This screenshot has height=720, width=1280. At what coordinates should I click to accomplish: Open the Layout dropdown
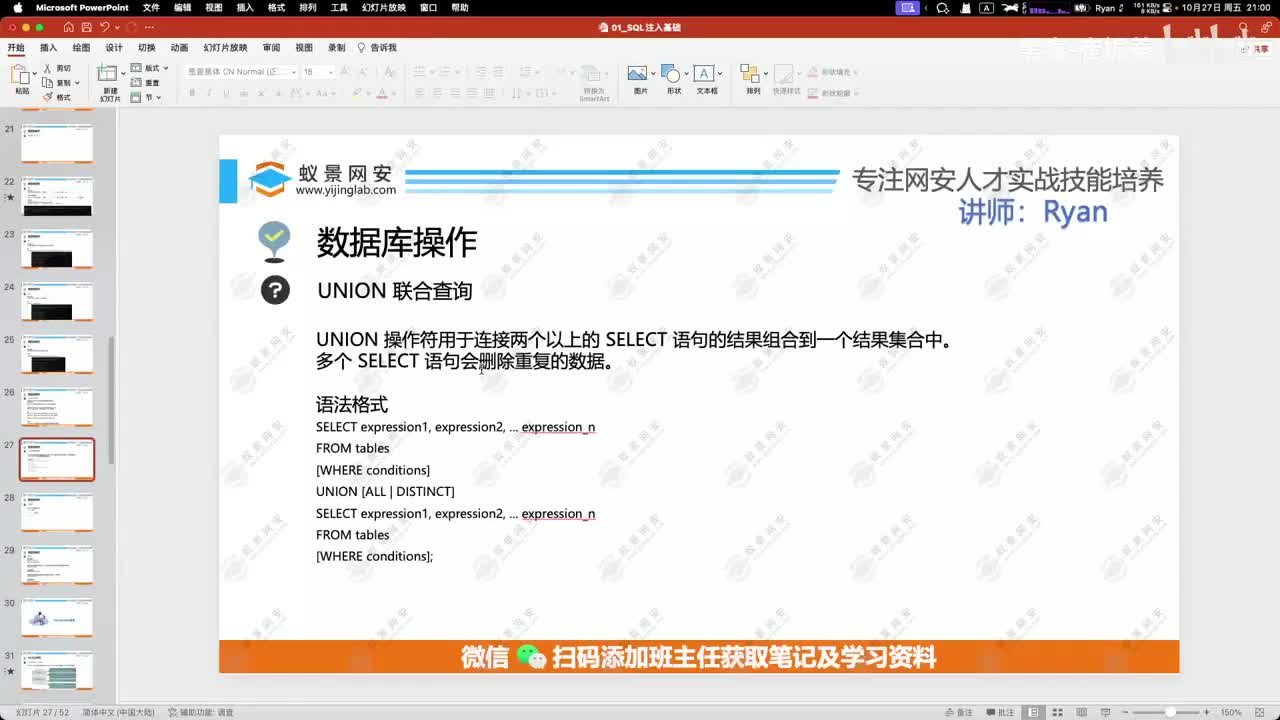click(150, 68)
